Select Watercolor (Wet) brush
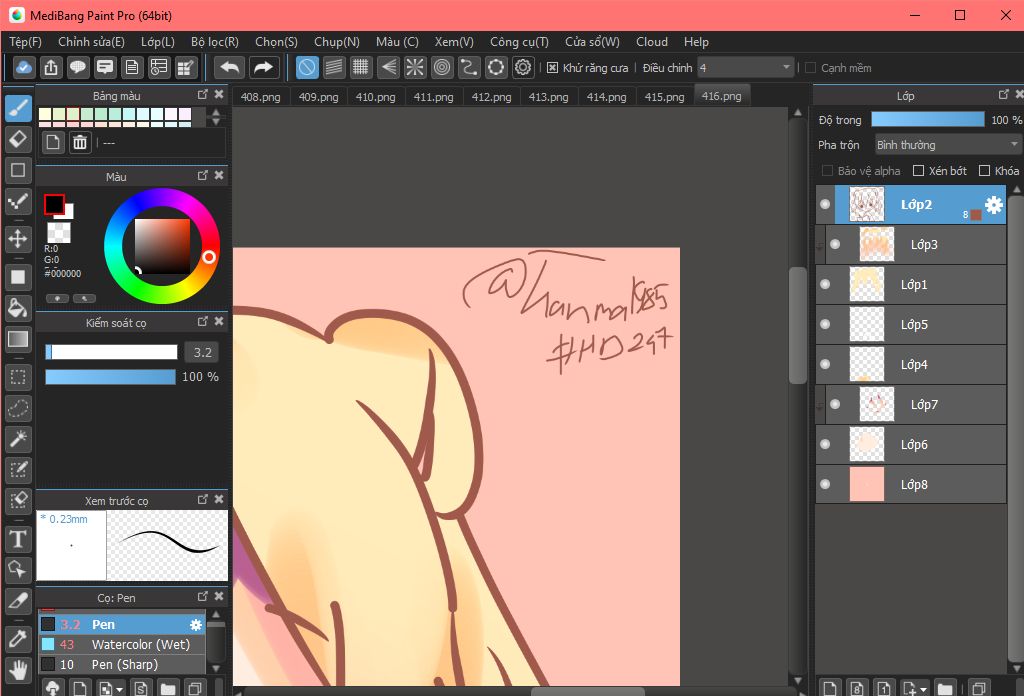This screenshot has height=696, width=1024. 122,644
